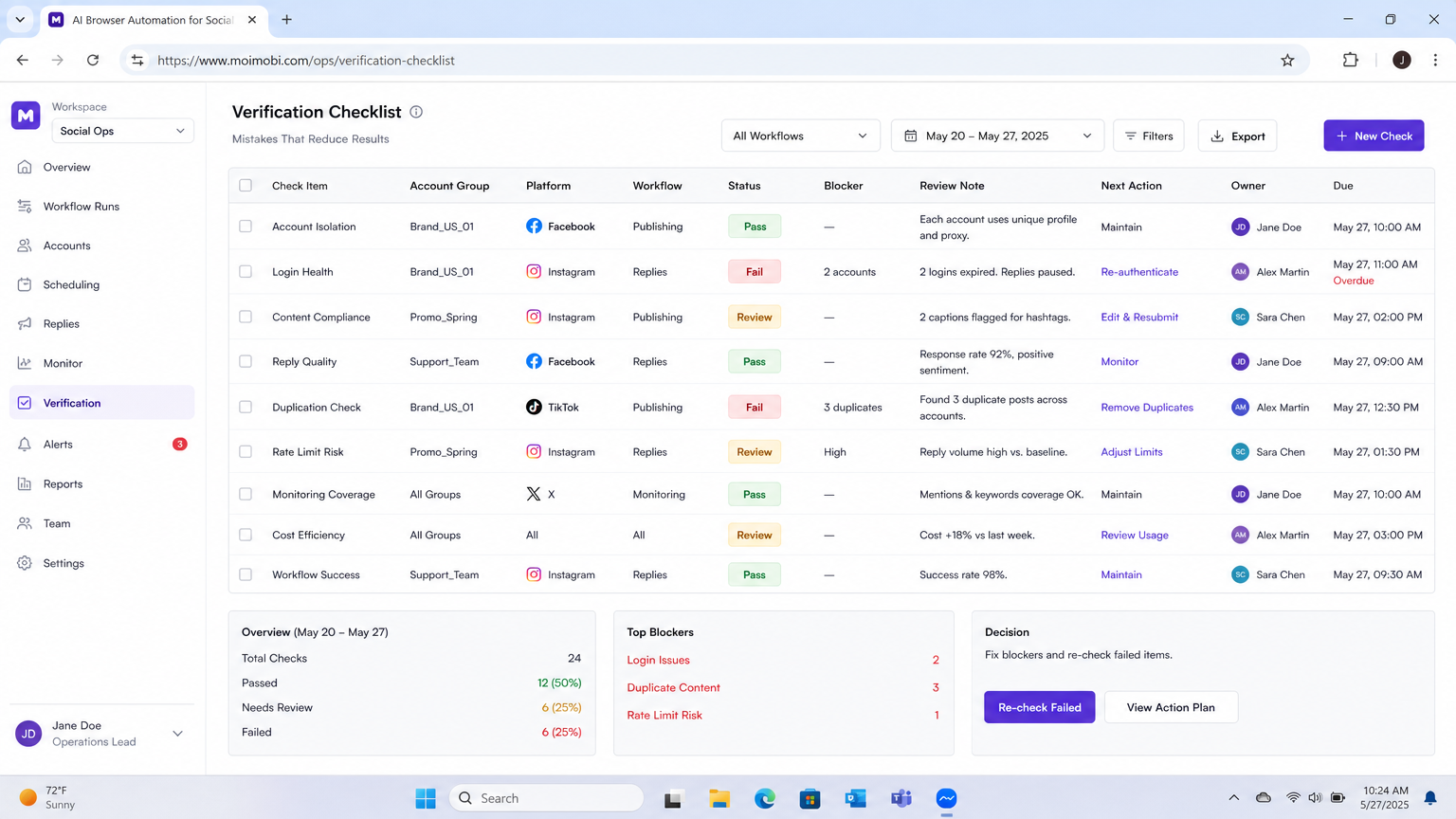
Task: Open a new browser tab
Action: click(286, 19)
